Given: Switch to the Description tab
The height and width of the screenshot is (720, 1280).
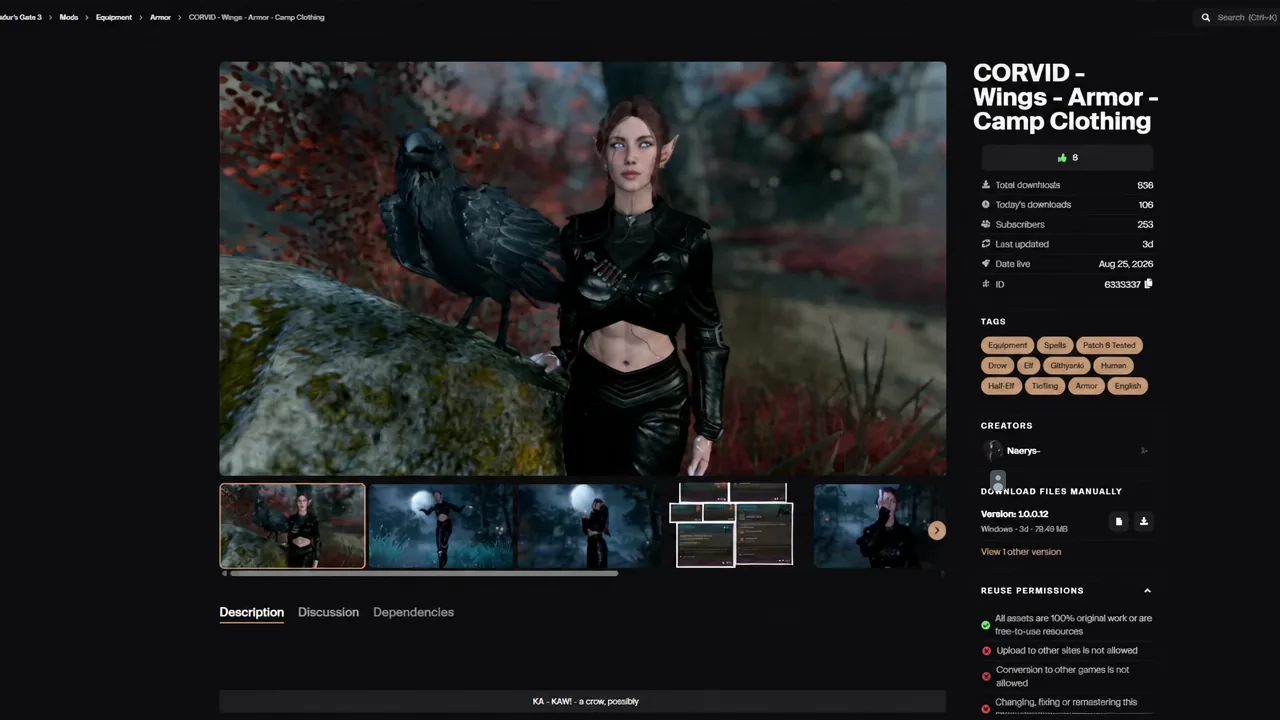Looking at the screenshot, I should 252,612.
